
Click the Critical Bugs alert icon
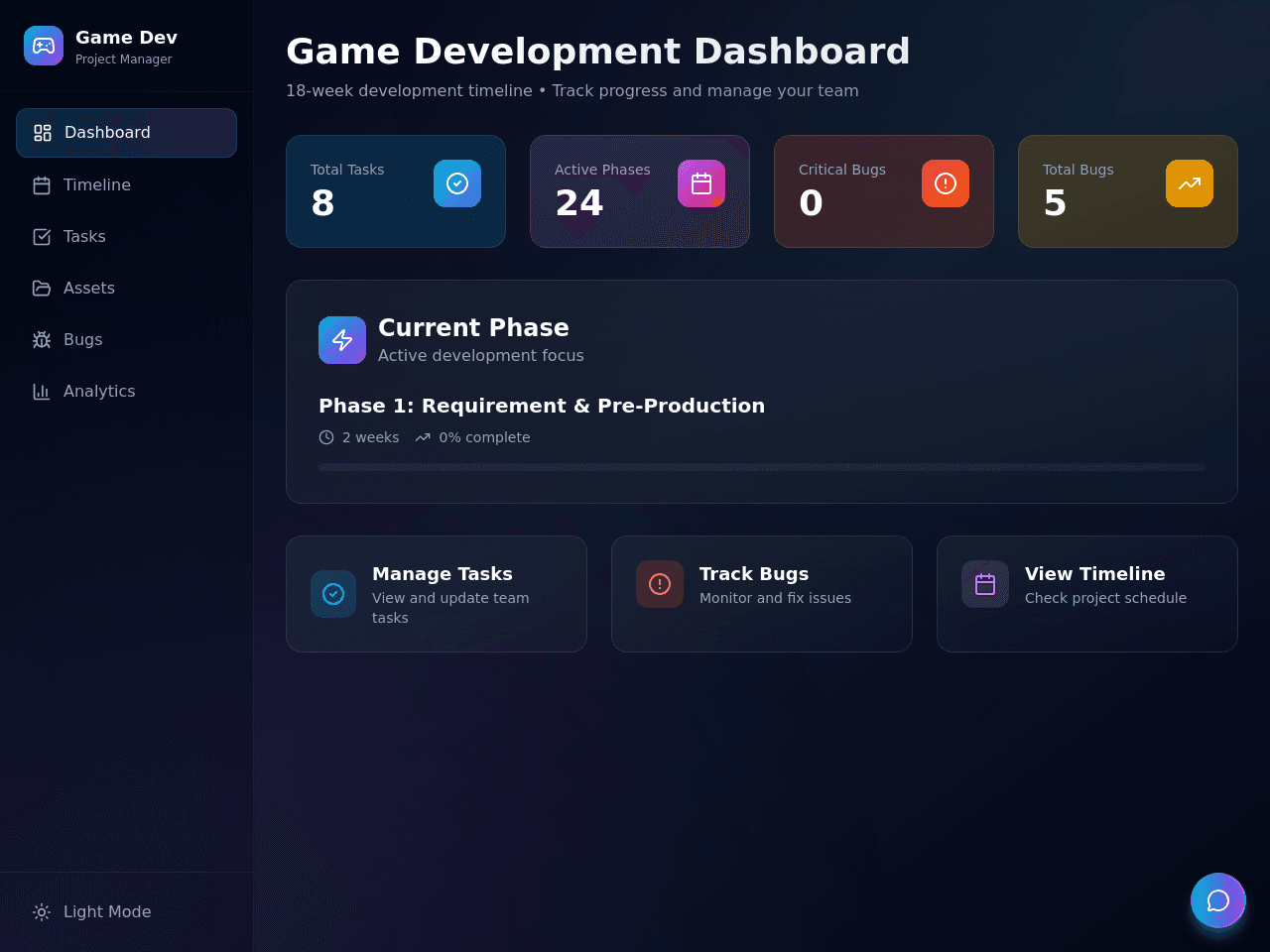(946, 183)
